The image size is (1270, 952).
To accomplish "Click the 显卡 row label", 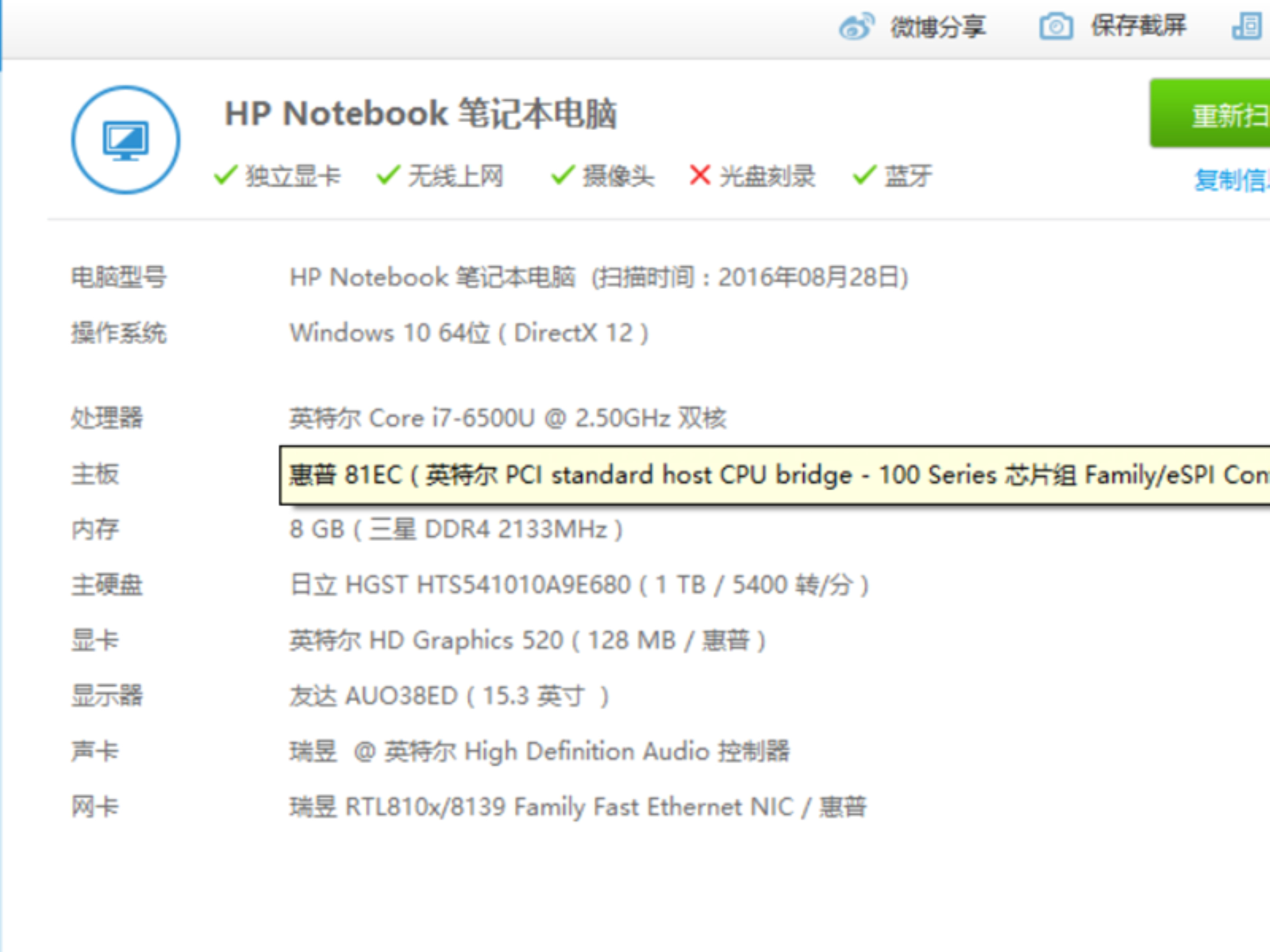I will (95, 640).
